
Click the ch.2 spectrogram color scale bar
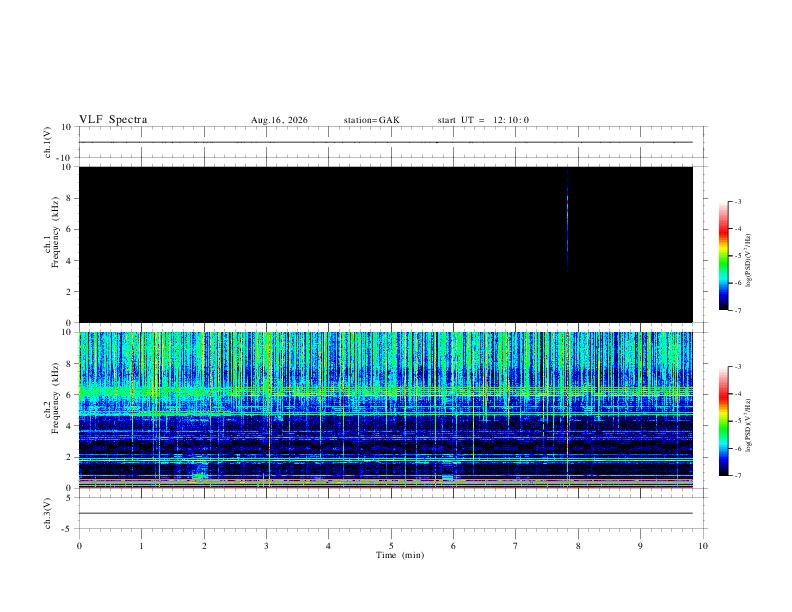(724, 421)
